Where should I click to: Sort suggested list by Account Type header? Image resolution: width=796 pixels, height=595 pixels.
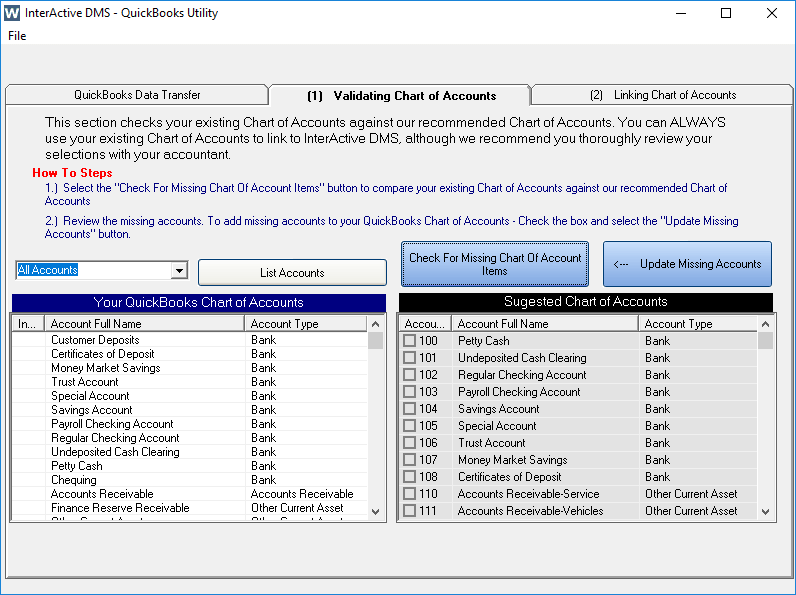tap(698, 324)
